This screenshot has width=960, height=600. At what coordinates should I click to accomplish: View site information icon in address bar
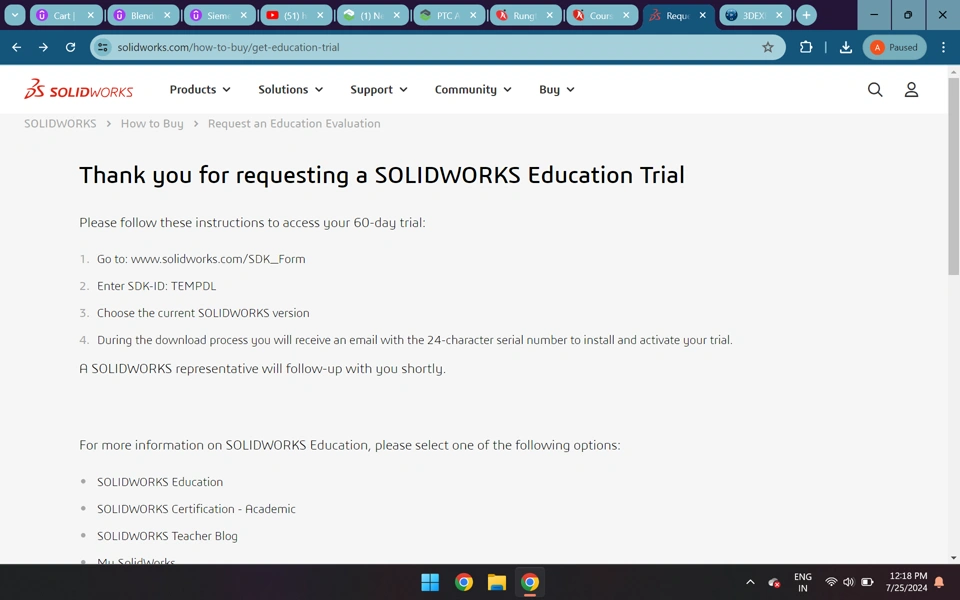click(x=103, y=47)
